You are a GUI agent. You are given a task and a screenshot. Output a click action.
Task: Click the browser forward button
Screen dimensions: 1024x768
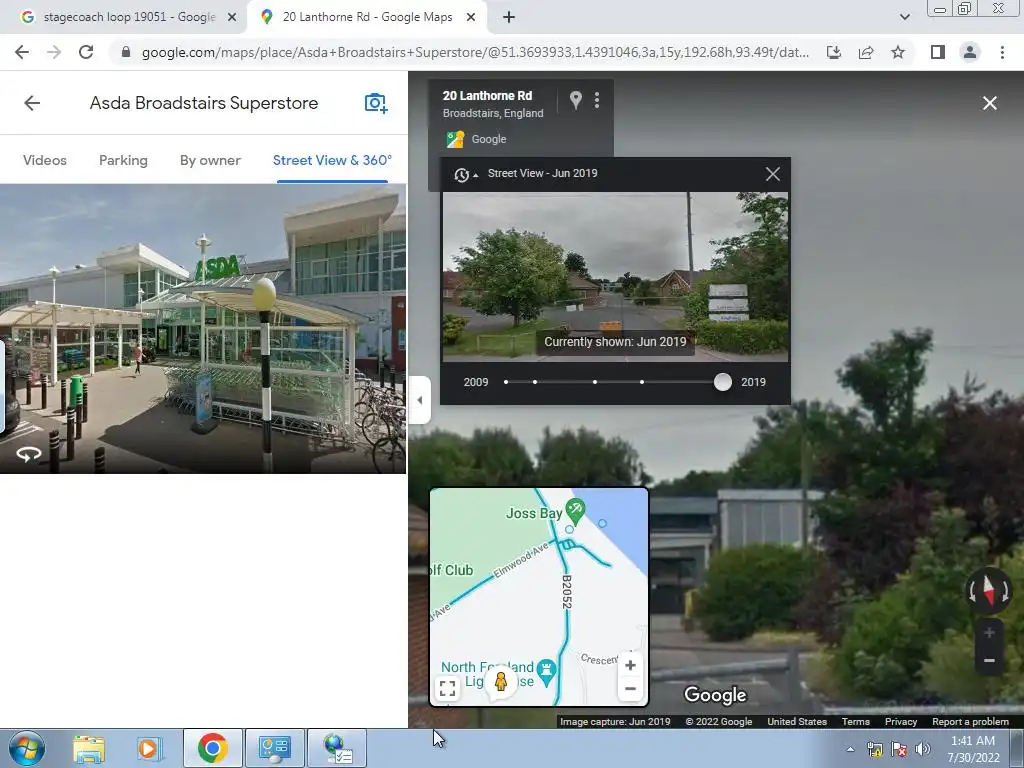[x=54, y=52]
